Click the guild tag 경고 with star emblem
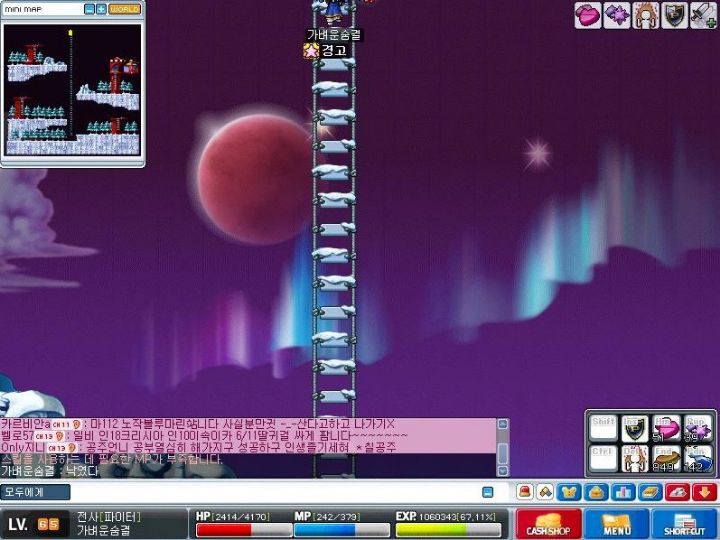 325,50
